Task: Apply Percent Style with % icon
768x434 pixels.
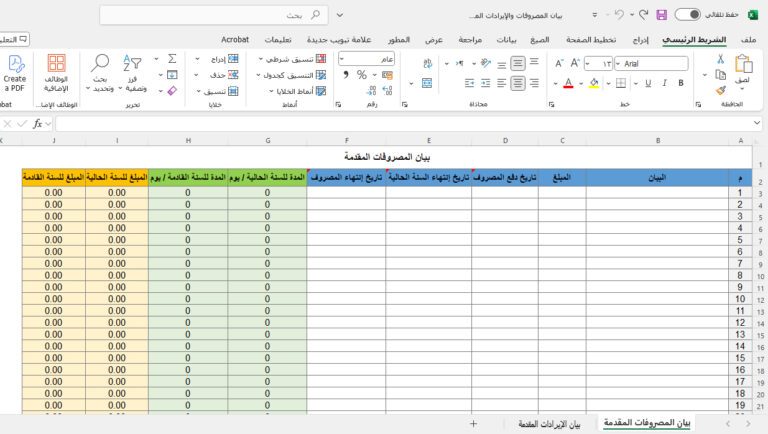Action: coord(361,75)
